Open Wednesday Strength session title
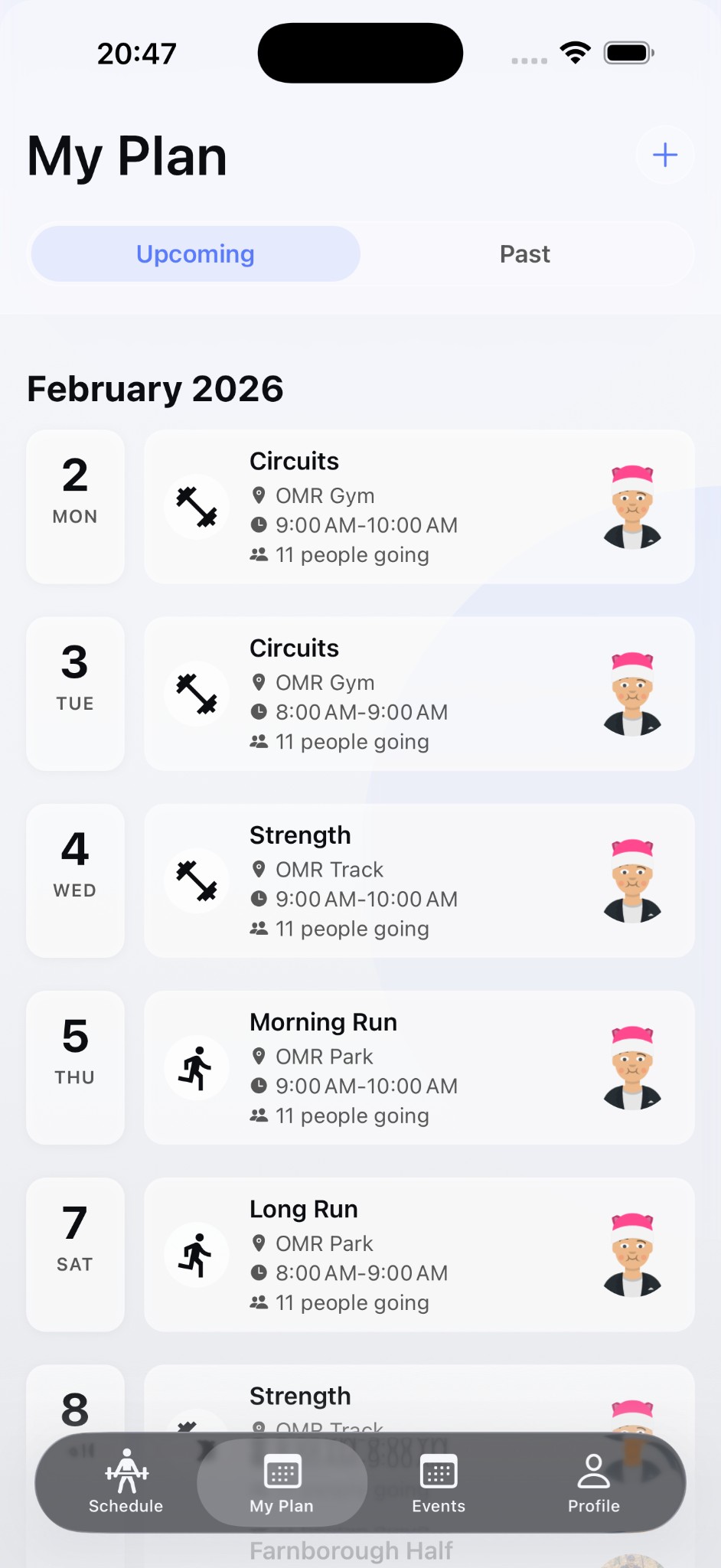The image size is (721, 1568). 300,835
